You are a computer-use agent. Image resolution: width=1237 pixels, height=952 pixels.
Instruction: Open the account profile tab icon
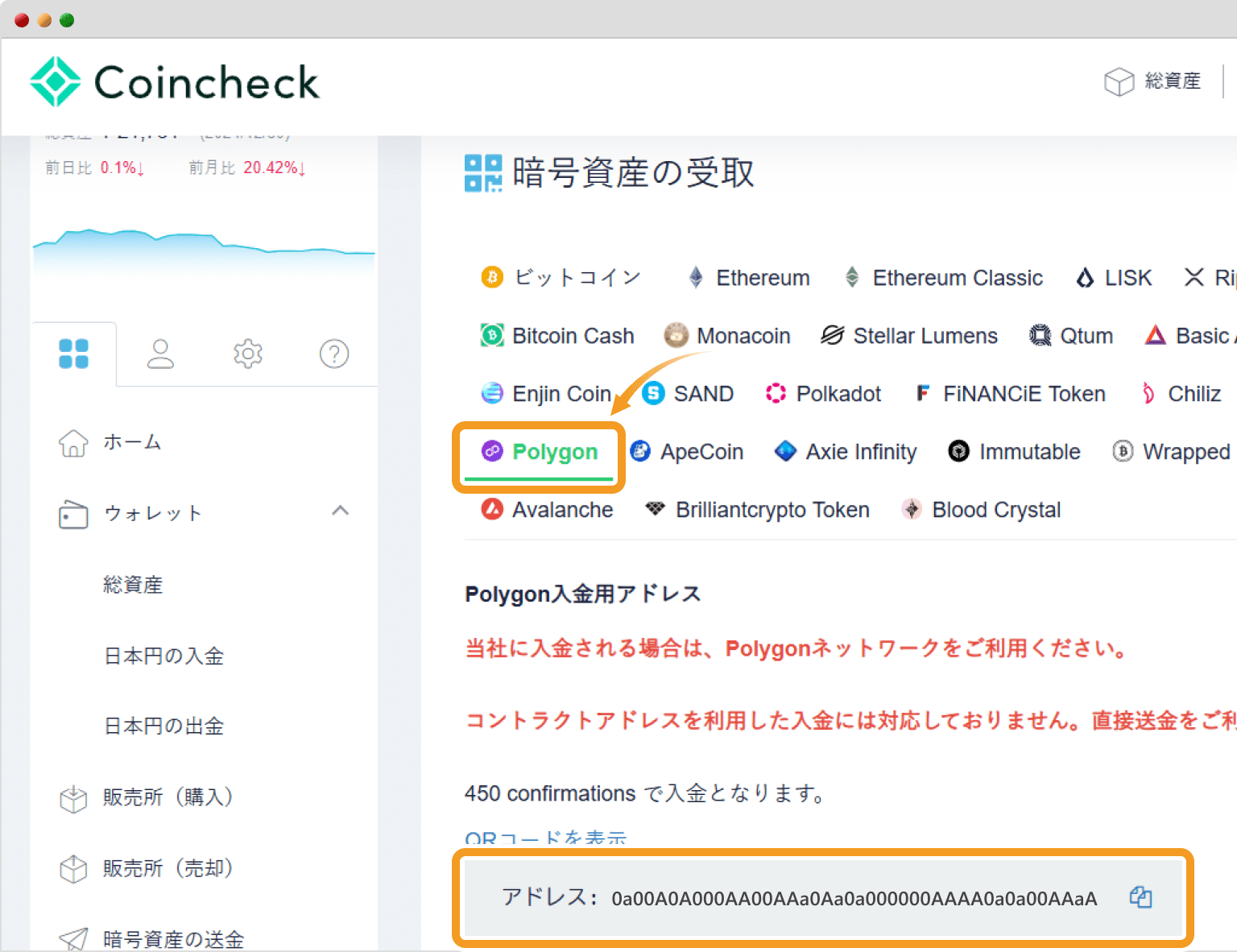(x=160, y=354)
